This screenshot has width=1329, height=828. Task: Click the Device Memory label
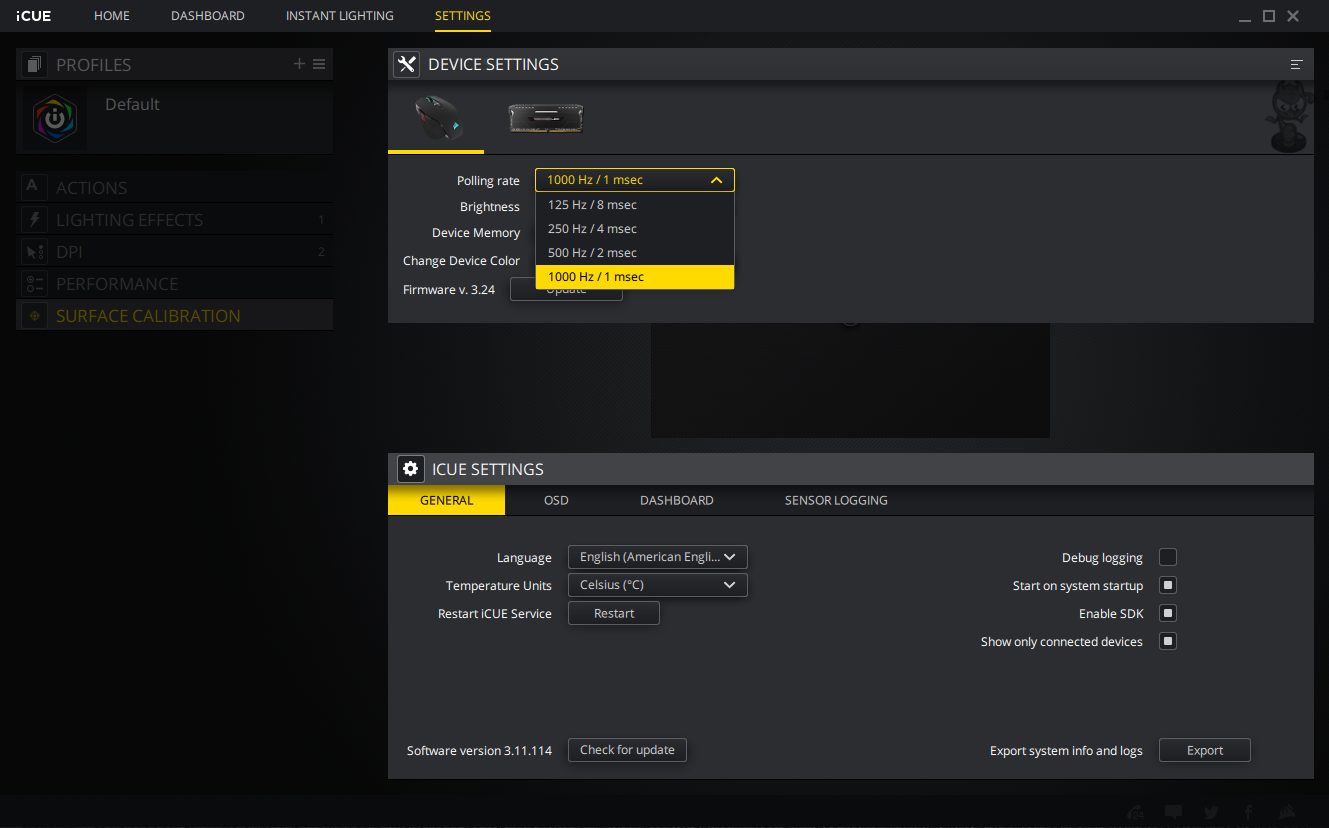tap(476, 233)
